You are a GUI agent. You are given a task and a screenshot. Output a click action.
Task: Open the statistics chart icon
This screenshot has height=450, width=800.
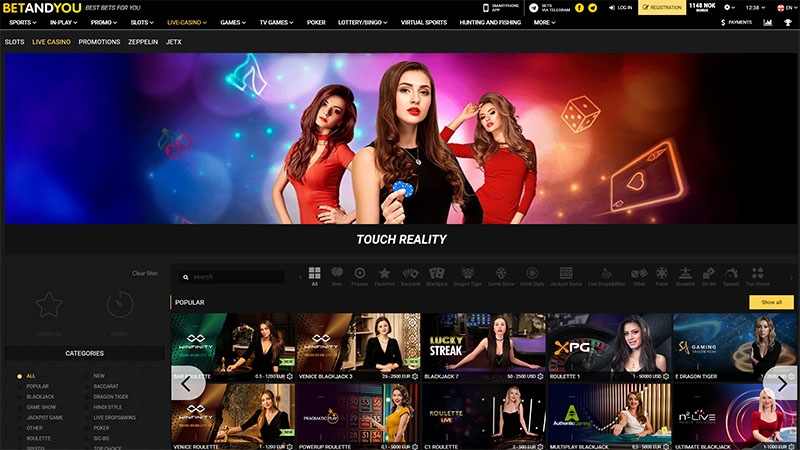point(767,22)
